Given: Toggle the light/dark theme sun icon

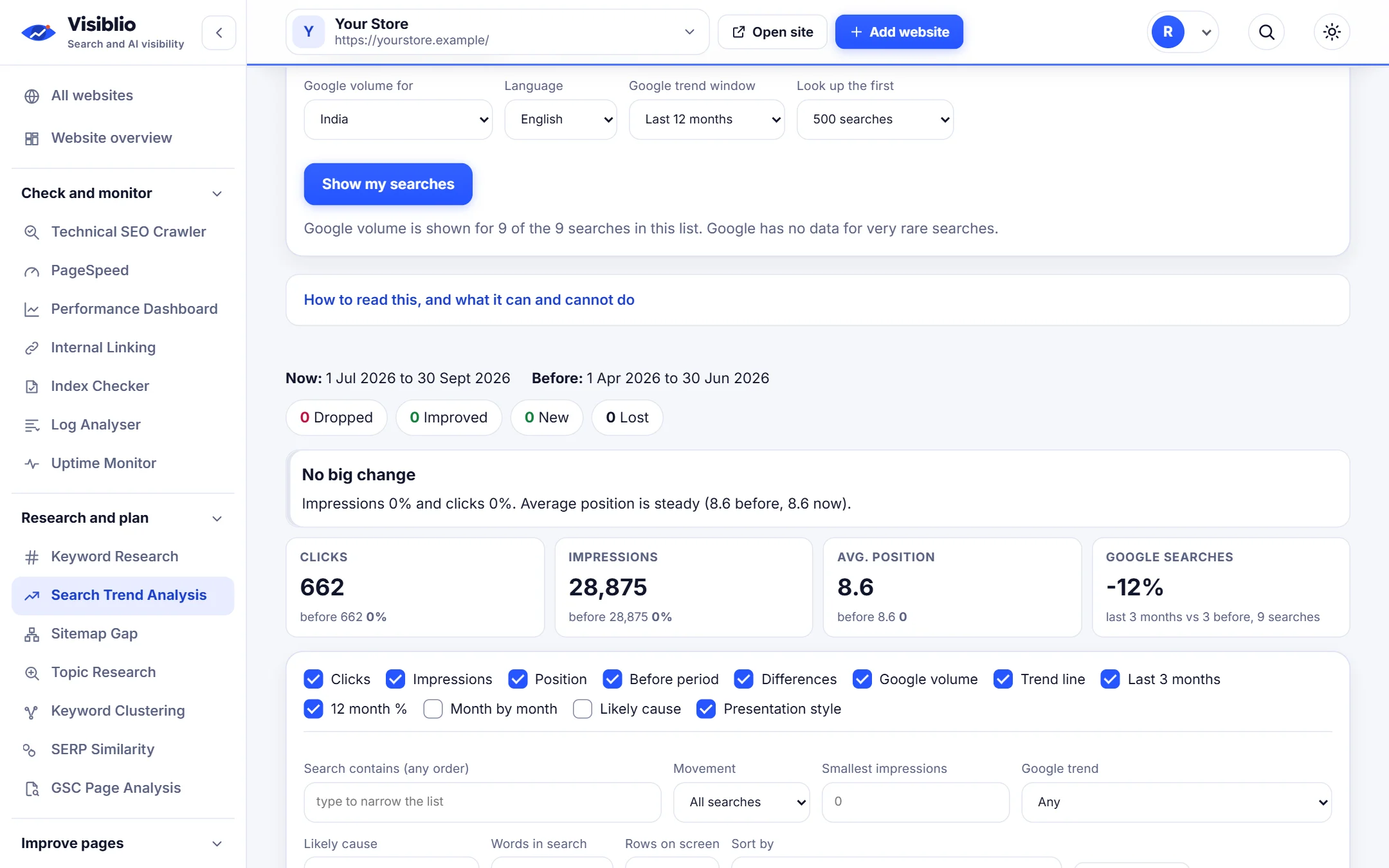Looking at the screenshot, I should point(1332,32).
